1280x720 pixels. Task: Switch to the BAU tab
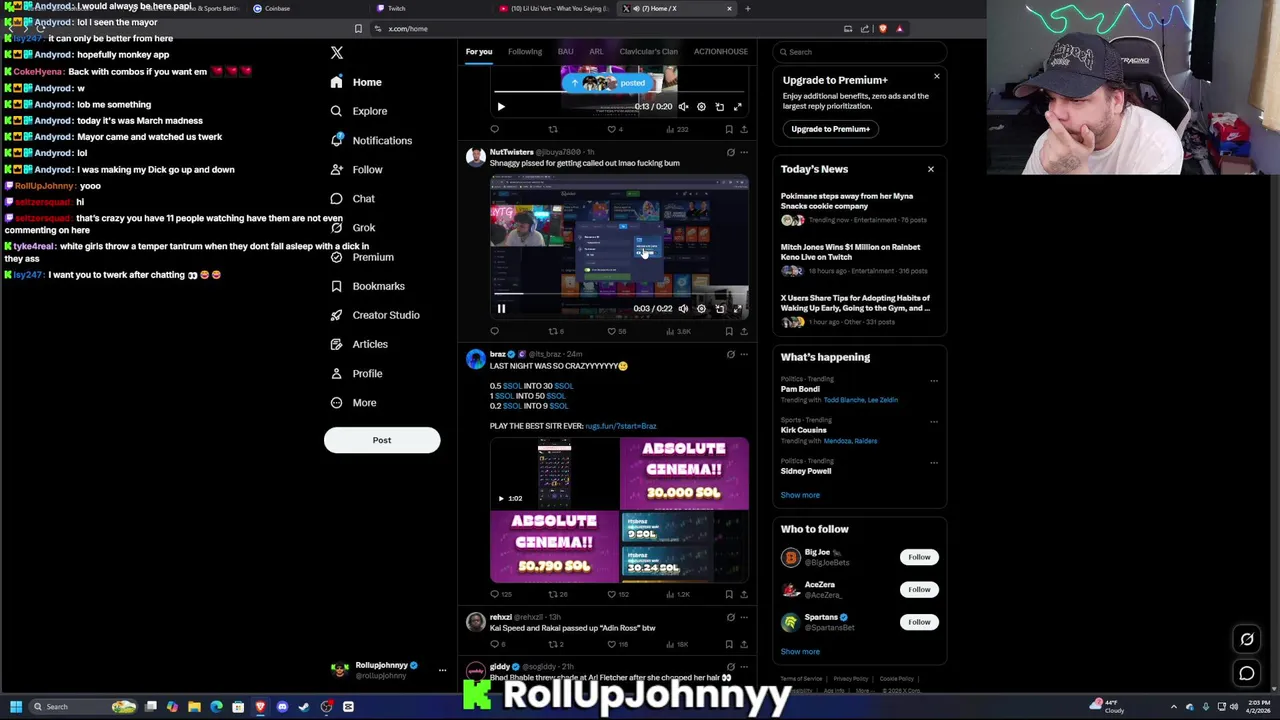coord(565,52)
